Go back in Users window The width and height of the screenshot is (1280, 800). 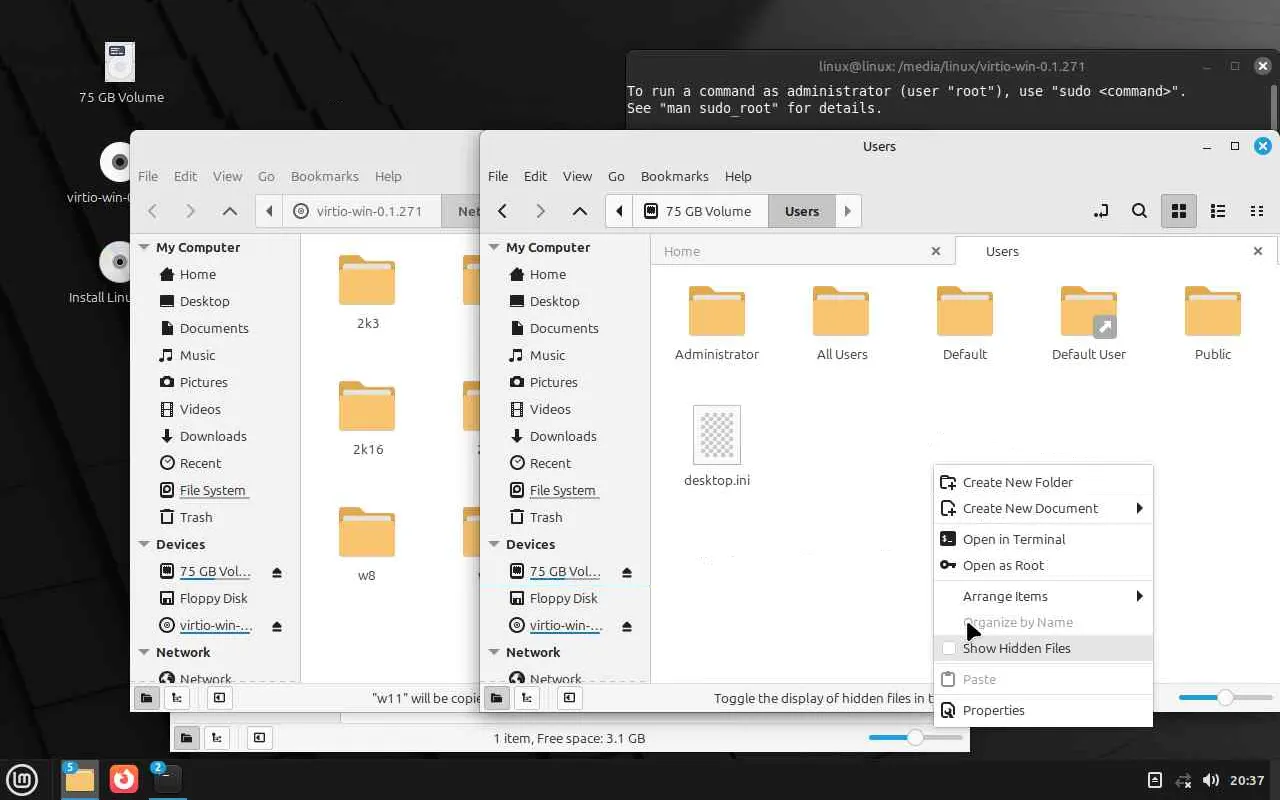pyautogui.click(x=503, y=211)
